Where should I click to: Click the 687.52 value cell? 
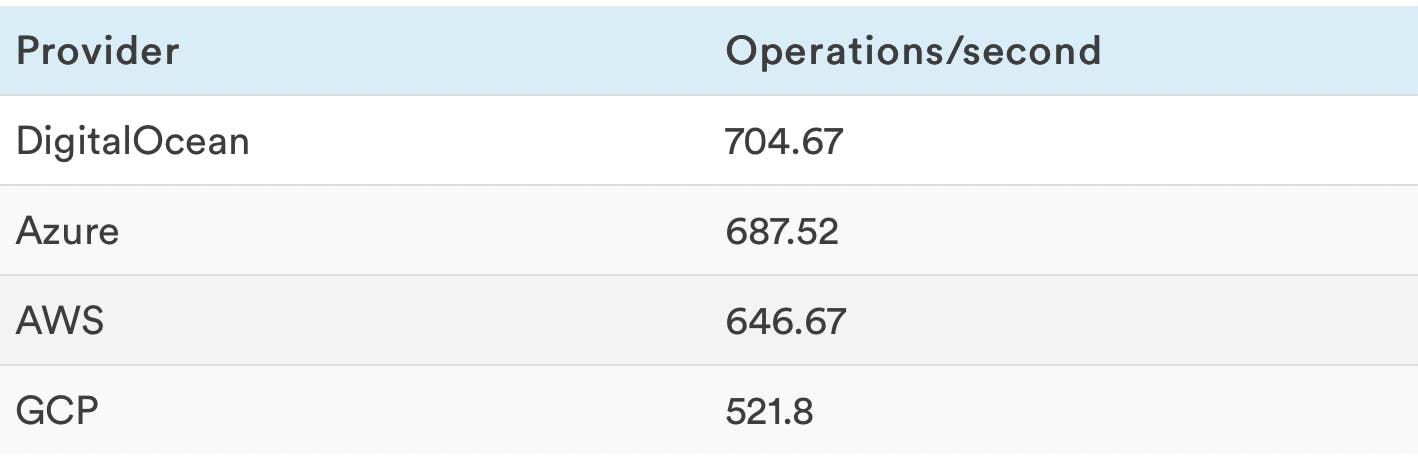782,231
